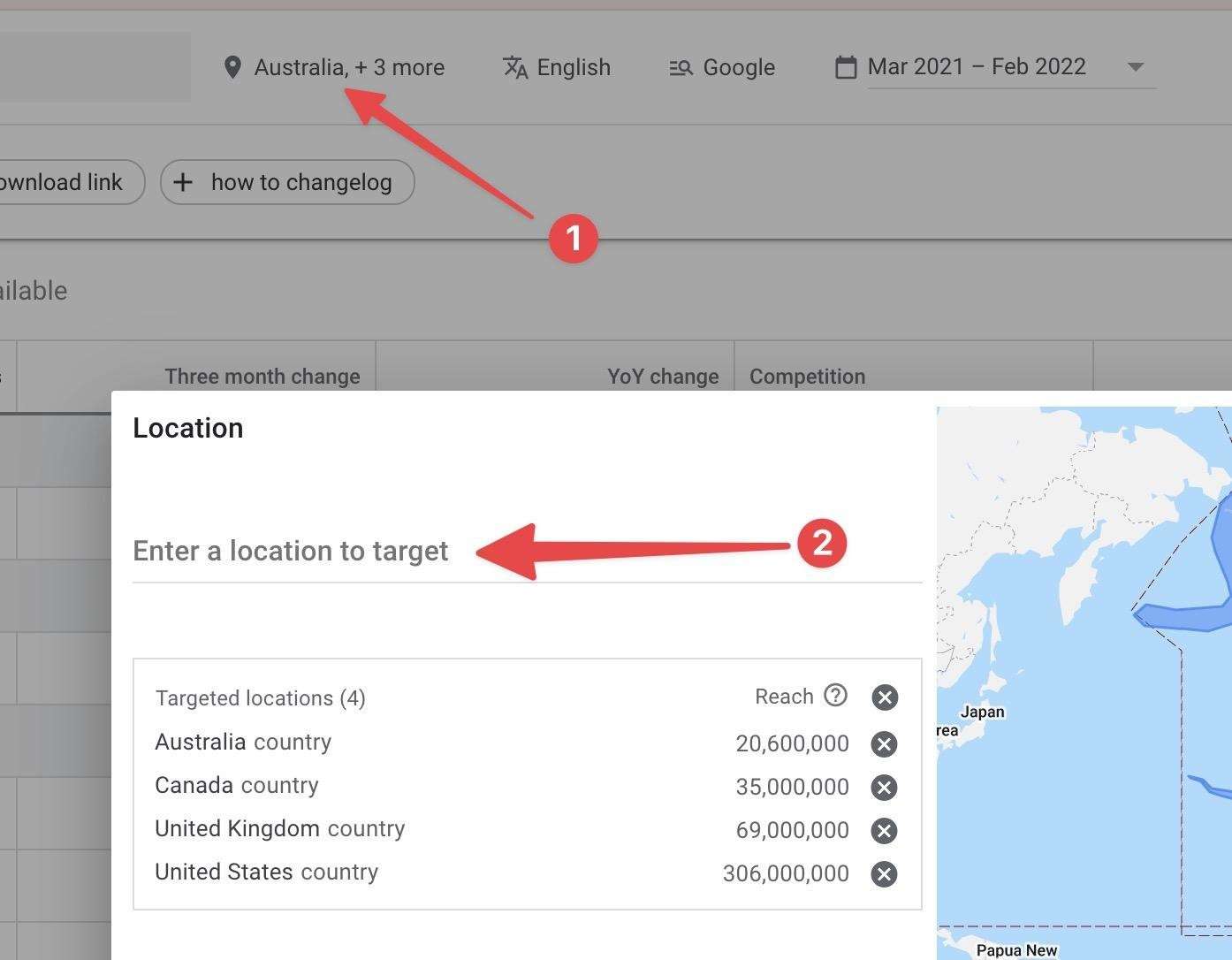Click Japan on the map
Image resolution: width=1232 pixels, height=960 pixels.
tap(982, 712)
